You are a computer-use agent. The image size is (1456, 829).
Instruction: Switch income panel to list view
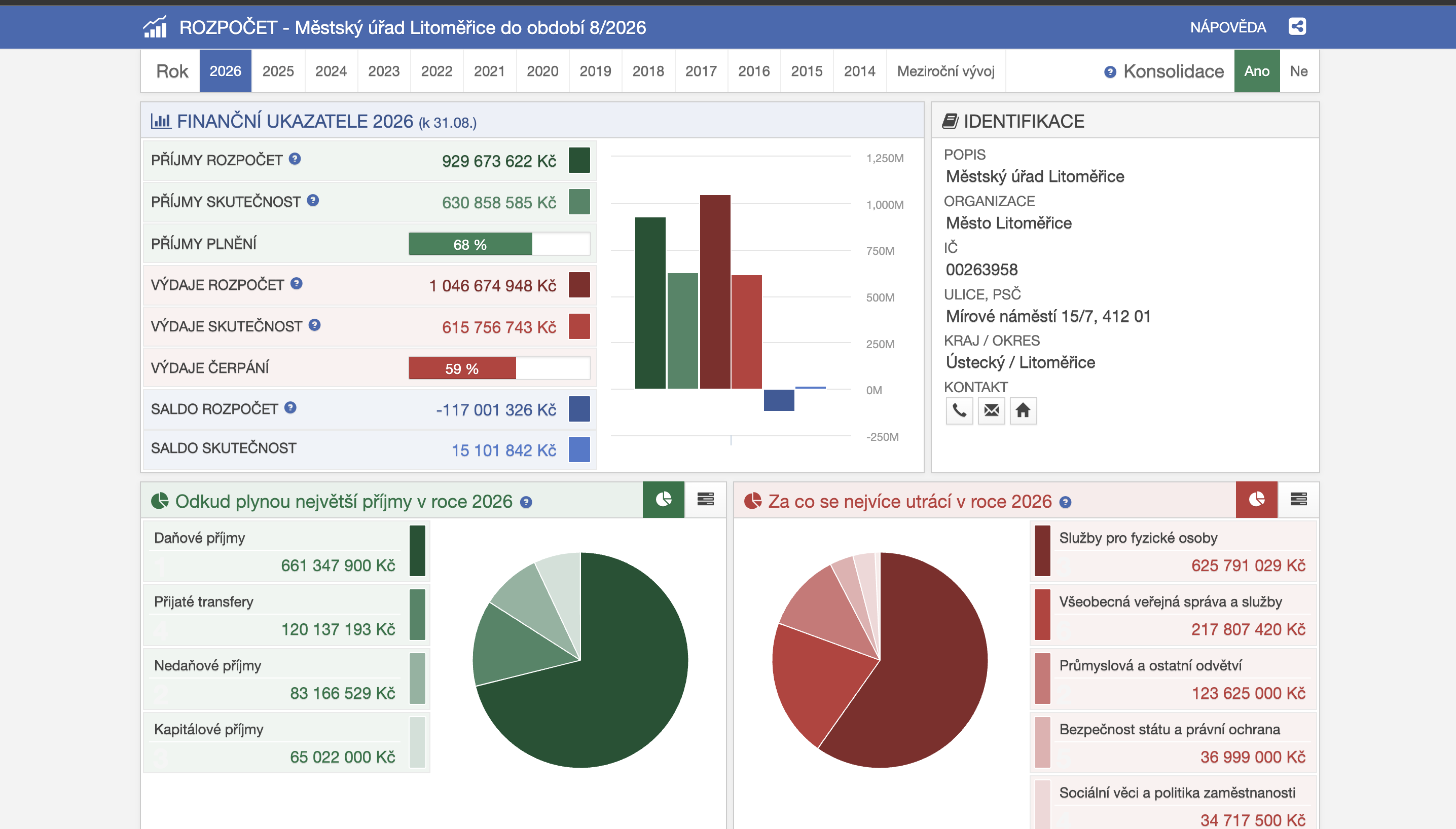705,499
